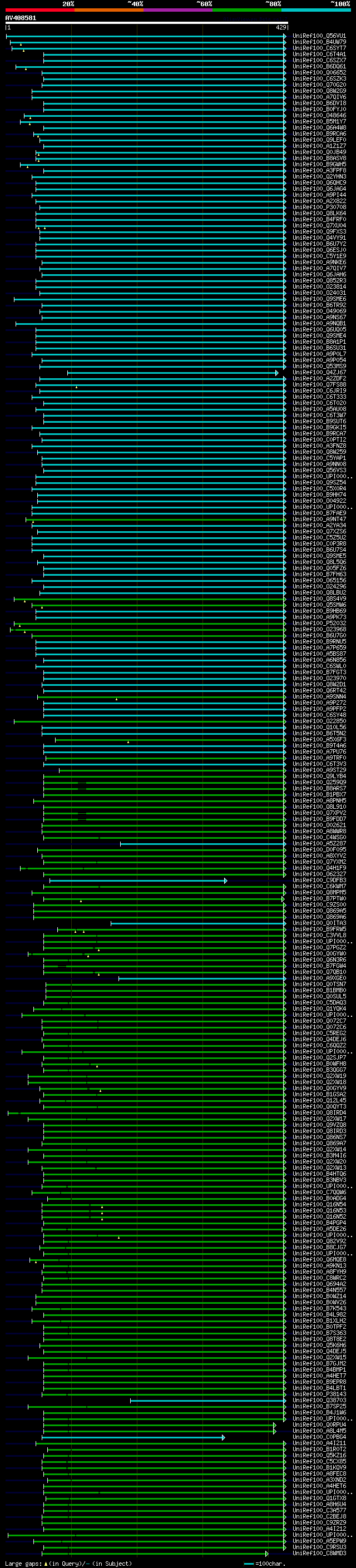This screenshot has width=356, height=1568.
Task: Click the 'Large gaps' legend text
Action: 24,1563
